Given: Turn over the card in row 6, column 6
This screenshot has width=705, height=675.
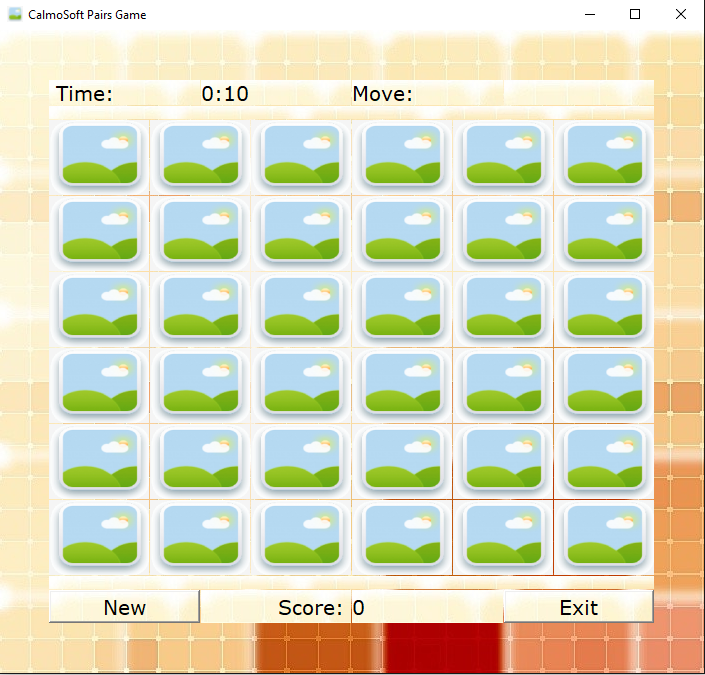Looking at the screenshot, I should [603, 536].
